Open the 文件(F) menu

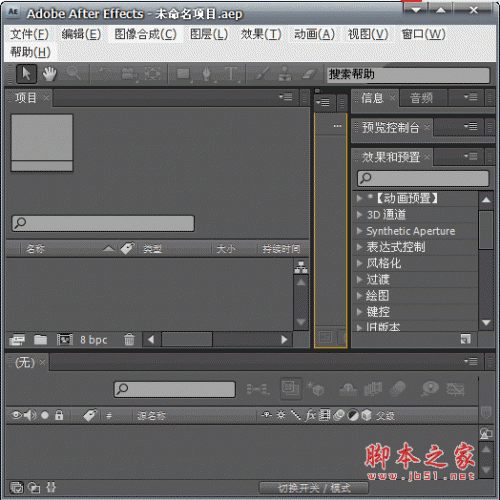[29, 34]
